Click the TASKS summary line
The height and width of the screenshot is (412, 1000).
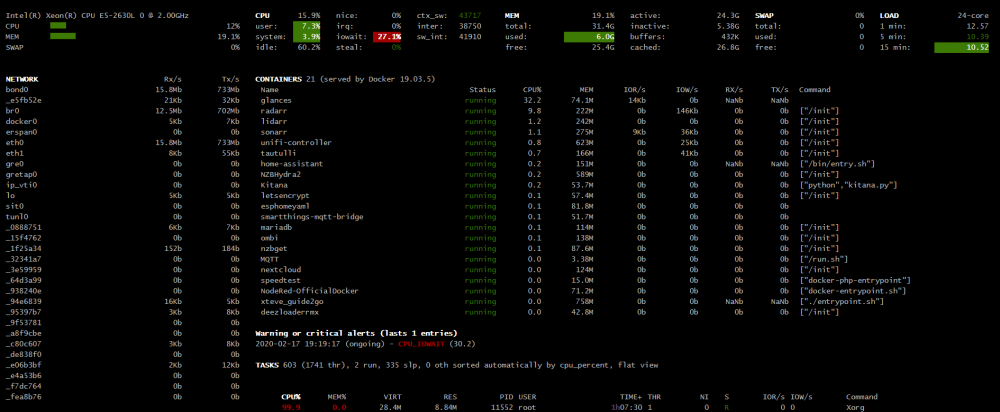(457, 365)
